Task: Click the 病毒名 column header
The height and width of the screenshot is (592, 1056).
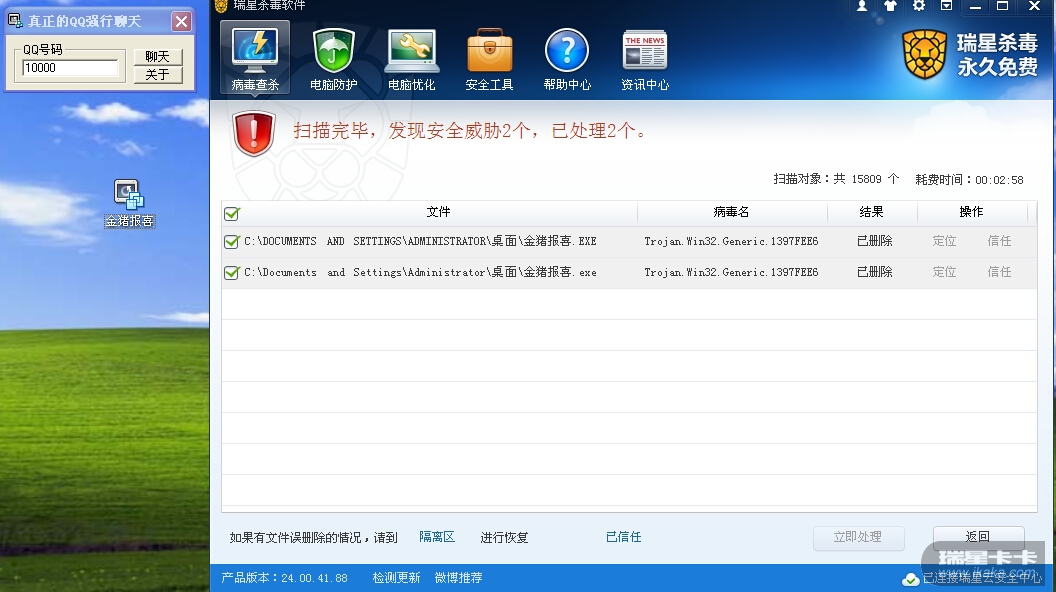Action: click(731, 212)
